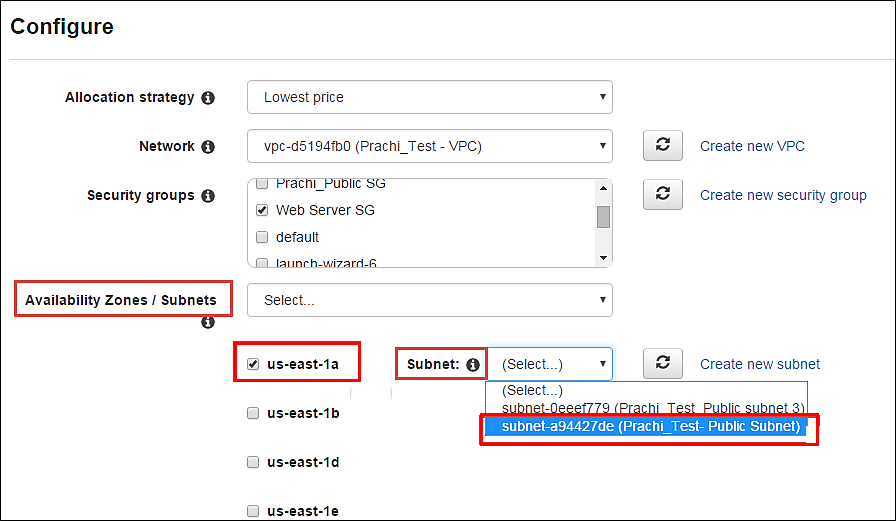Click info icon under Availability Zones / Subnets
896x521 pixels.
(208, 323)
